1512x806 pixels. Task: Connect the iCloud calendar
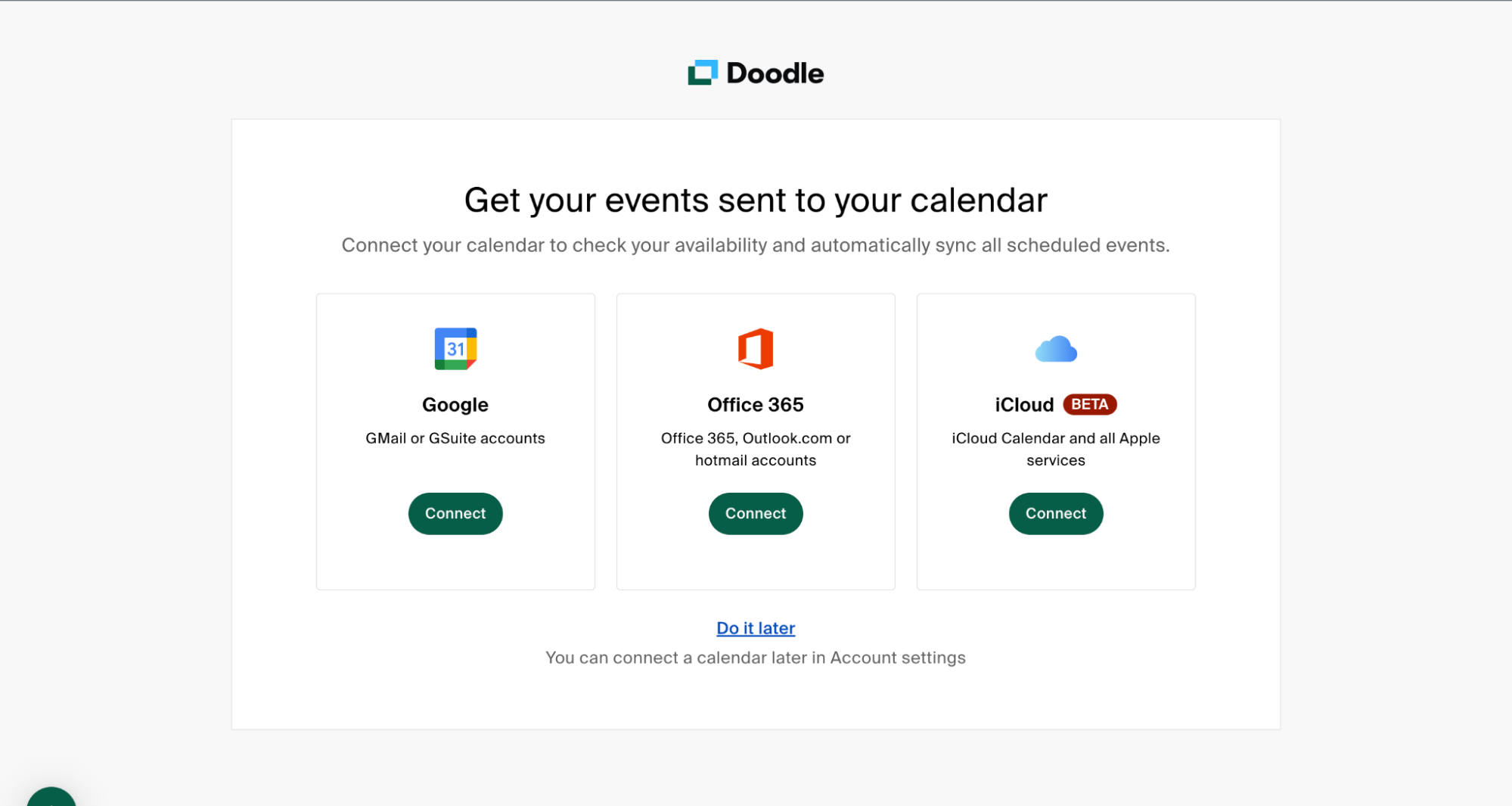[x=1056, y=514]
